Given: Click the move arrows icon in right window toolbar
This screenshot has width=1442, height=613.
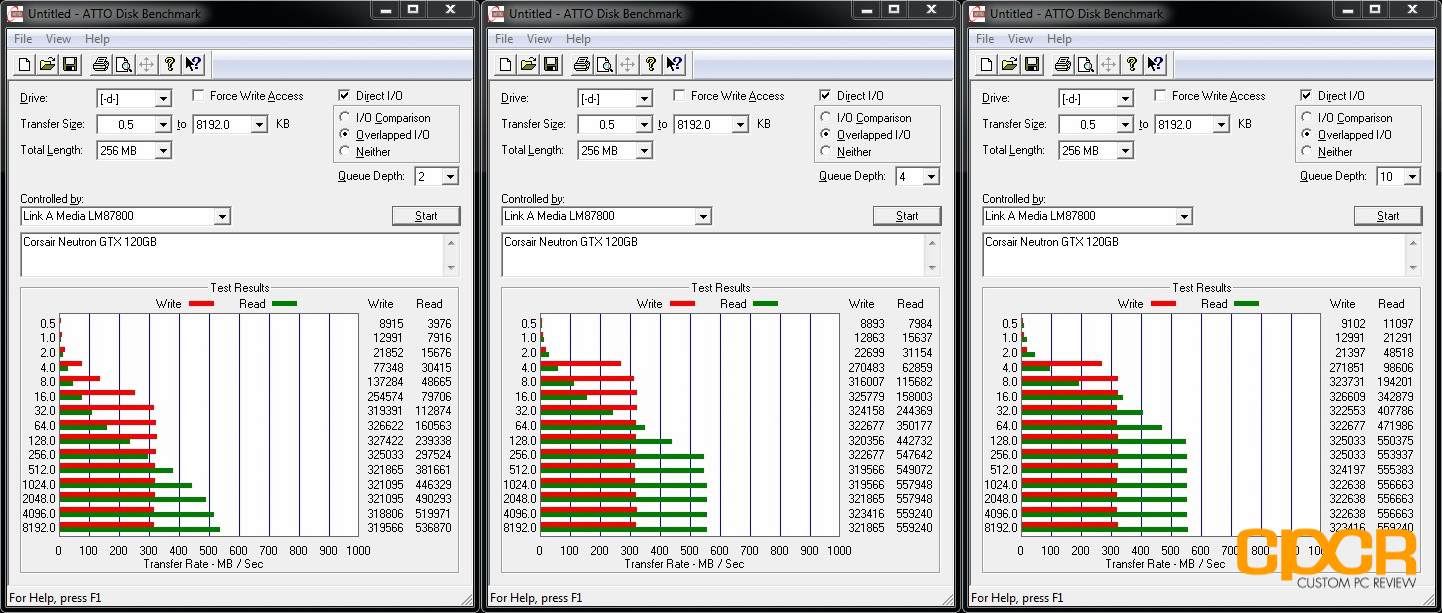Looking at the screenshot, I should (x=1108, y=65).
